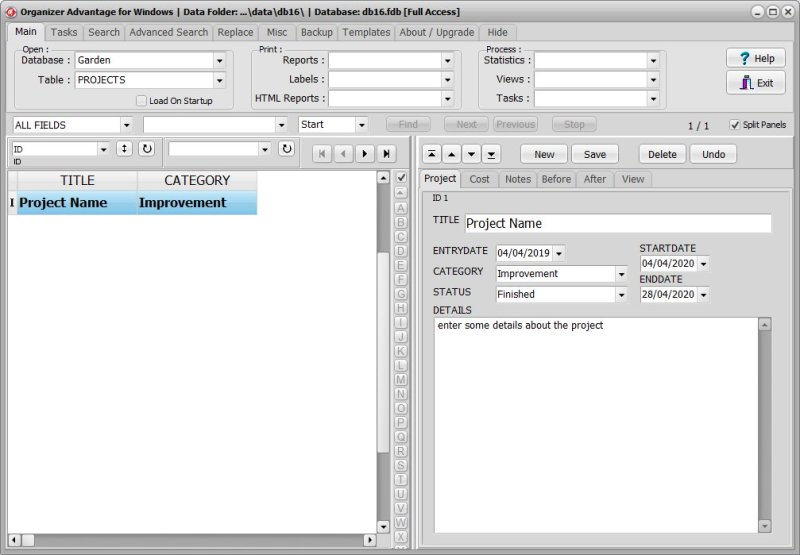Switch to the Notes record tab
The width and height of the screenshot is (800, 555).
pos(518,179)
